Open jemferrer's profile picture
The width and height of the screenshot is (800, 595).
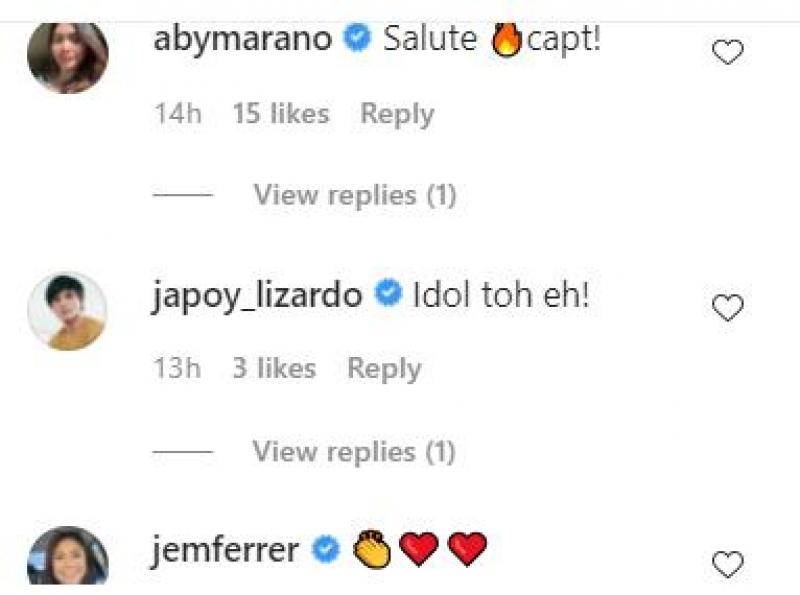point(68,556)
